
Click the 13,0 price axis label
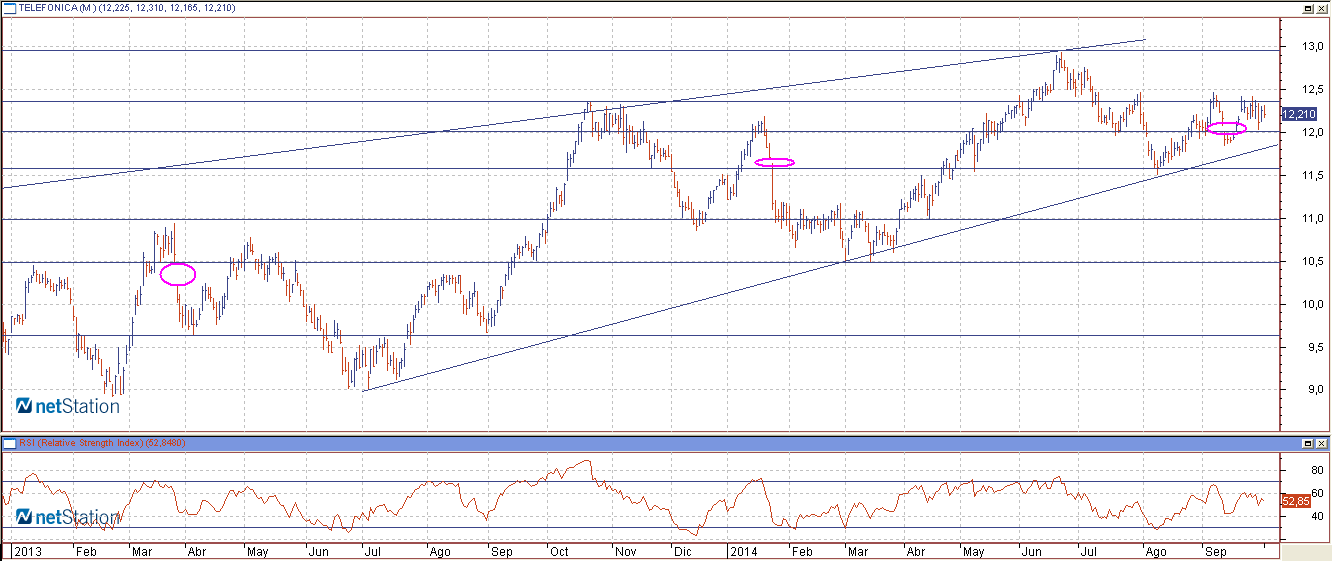[1313, 46]
